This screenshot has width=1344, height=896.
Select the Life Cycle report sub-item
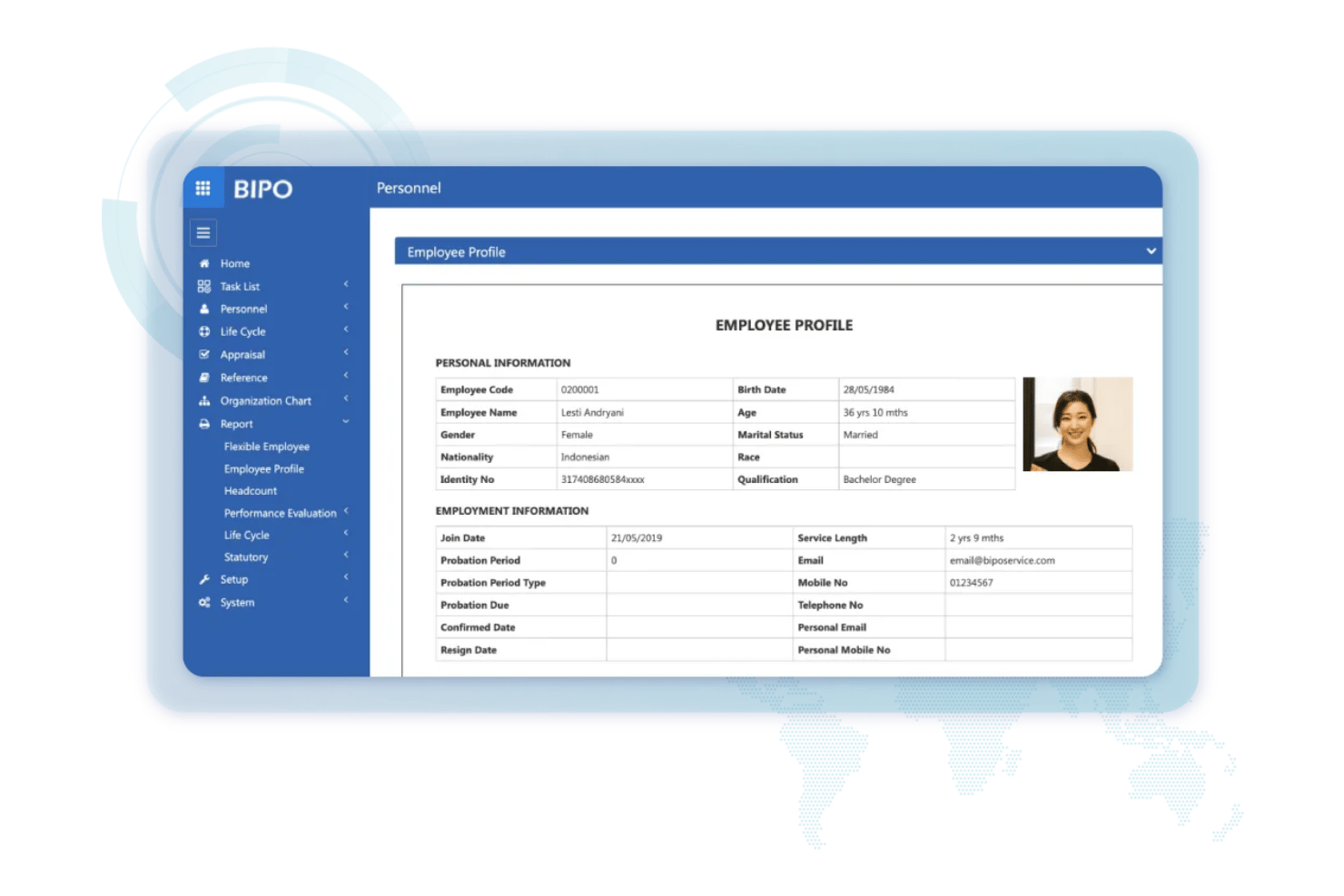click(247, 535)
